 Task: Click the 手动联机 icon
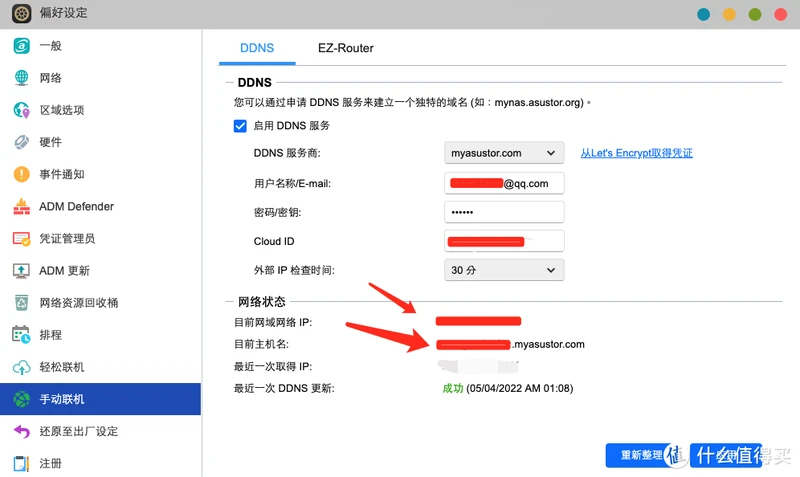click(x=21, y=399)
